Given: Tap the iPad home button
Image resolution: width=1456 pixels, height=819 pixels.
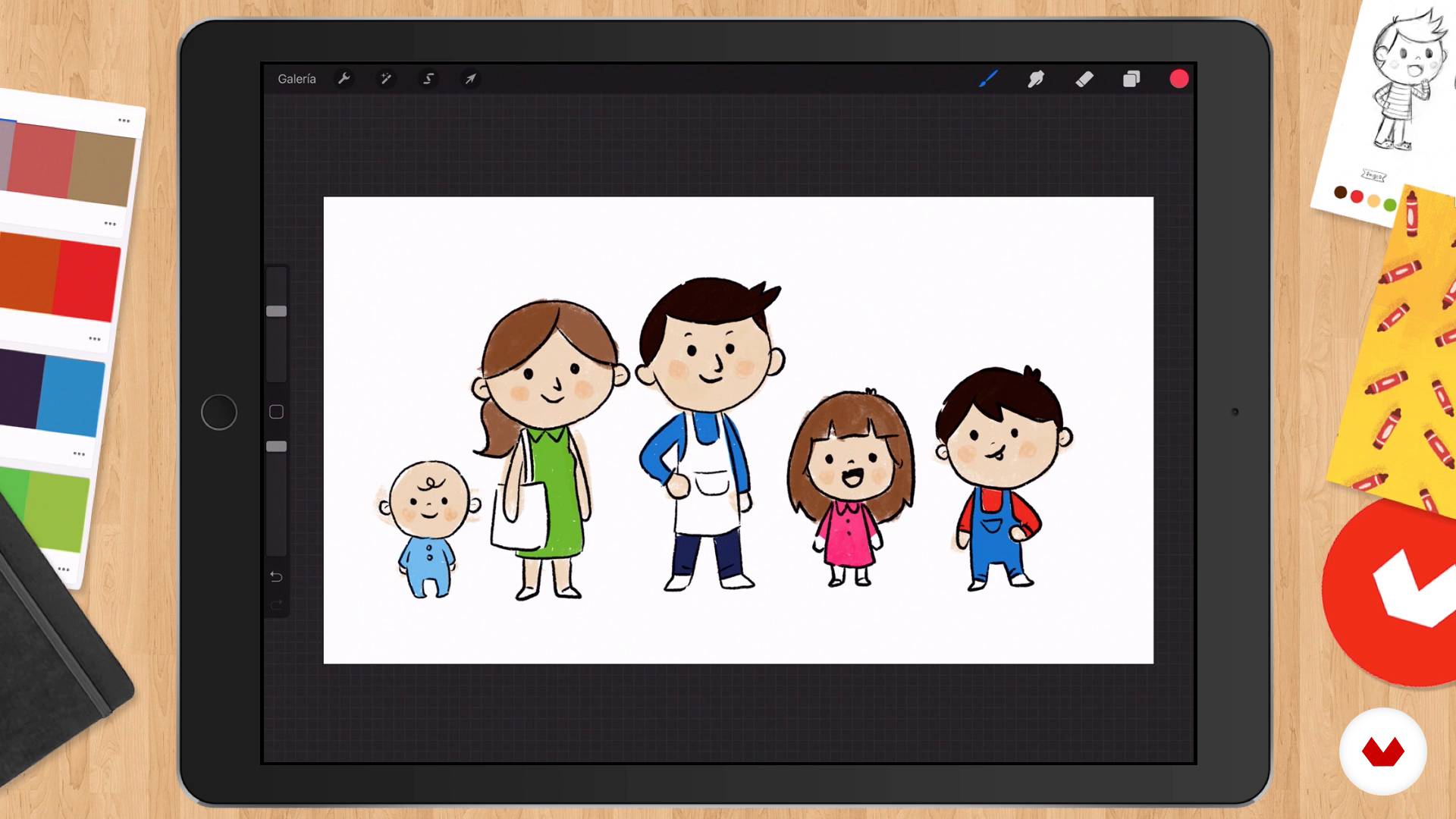Looking at the screenshot, I should 219,413.
